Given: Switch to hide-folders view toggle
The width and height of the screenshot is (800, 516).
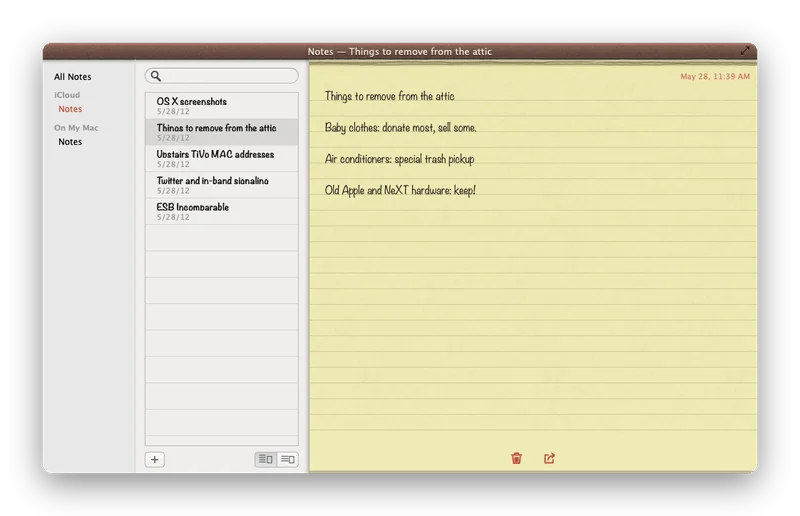Looking at the screenshot, I should (x=288, y=459).
